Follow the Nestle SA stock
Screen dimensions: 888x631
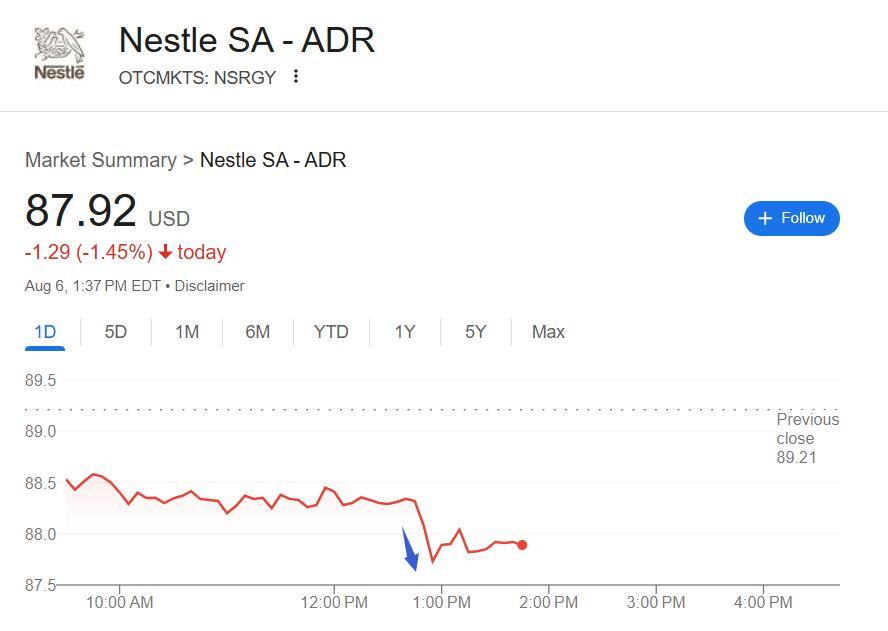pyautogui.click(x=791, y=218)
